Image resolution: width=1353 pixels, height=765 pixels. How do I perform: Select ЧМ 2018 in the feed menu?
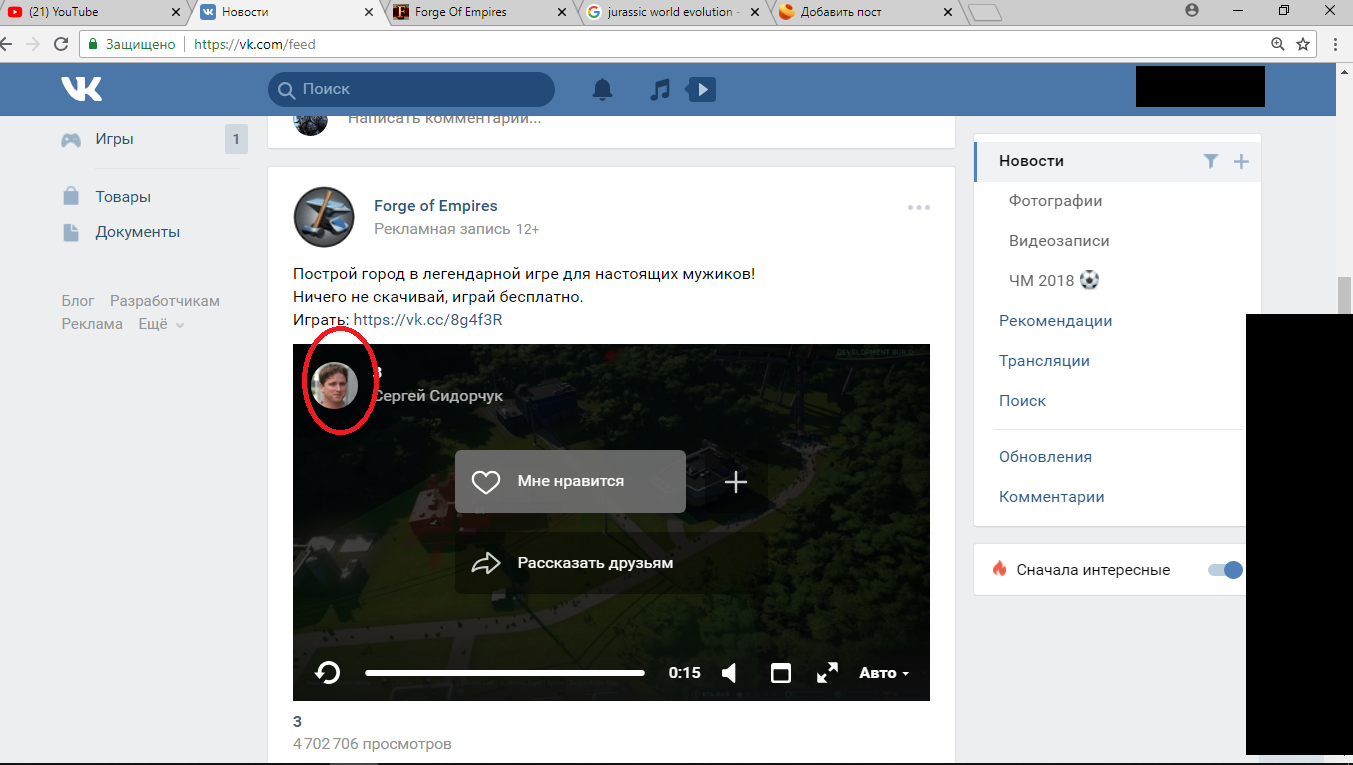pyautogui.click(x=1054, y=281)
